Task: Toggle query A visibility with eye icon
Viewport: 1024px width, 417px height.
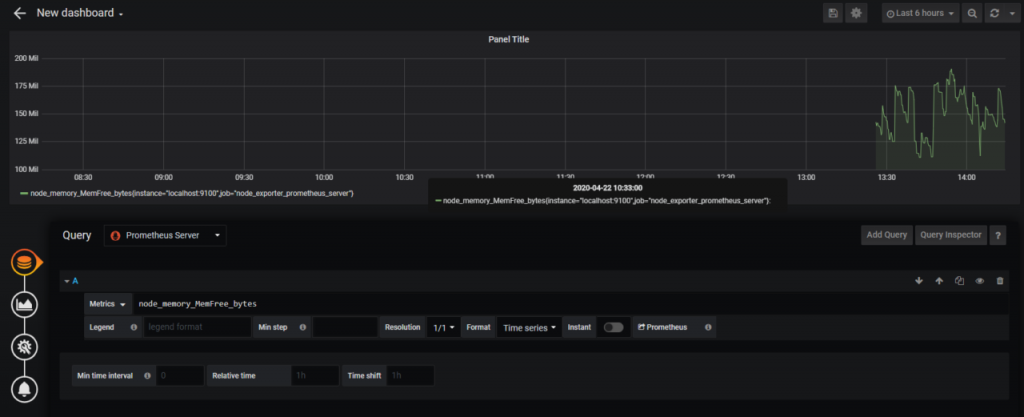Action: [x=979, y=281]
